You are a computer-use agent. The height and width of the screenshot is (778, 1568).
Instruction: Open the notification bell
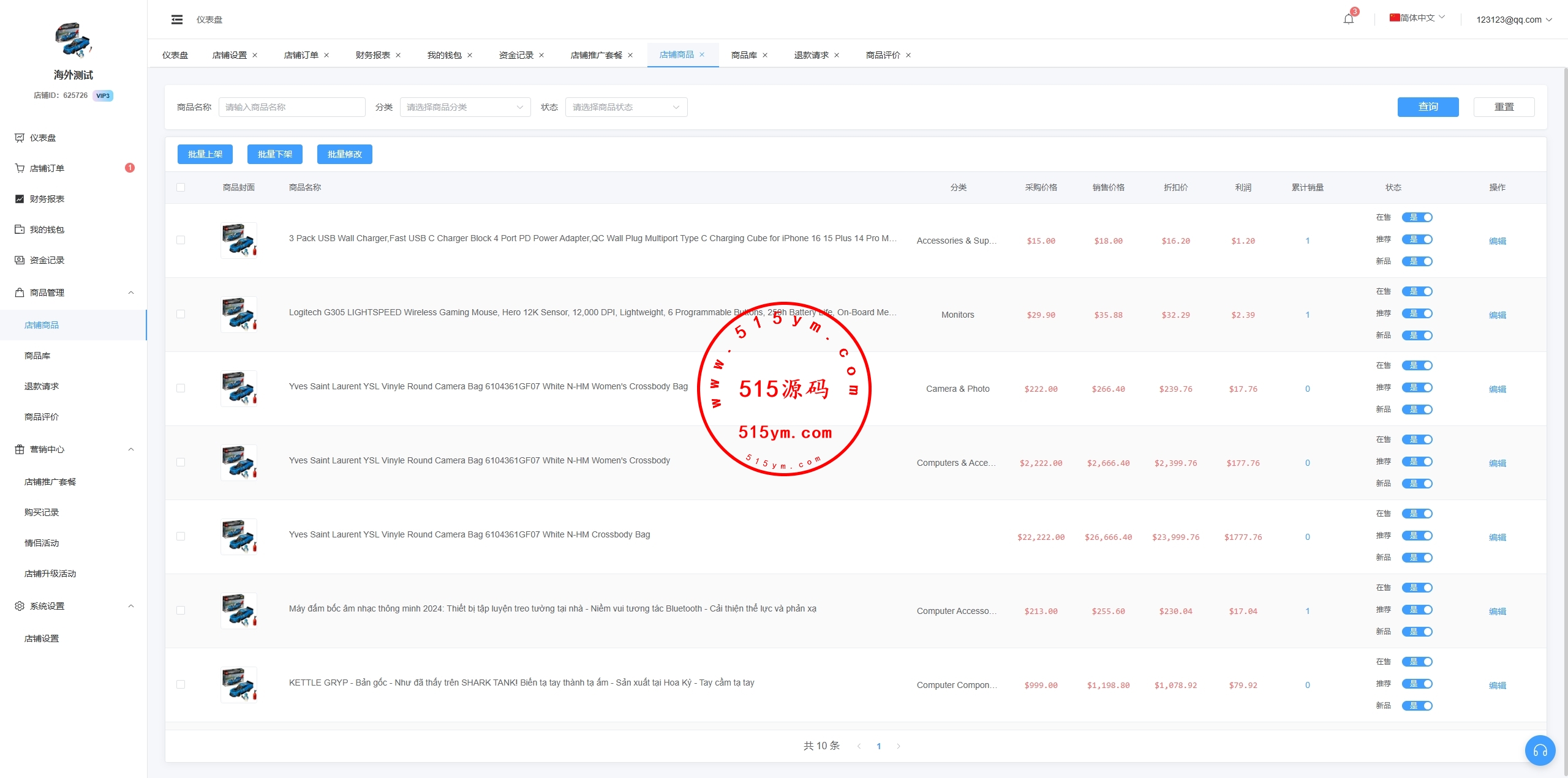coord(1348,19)
